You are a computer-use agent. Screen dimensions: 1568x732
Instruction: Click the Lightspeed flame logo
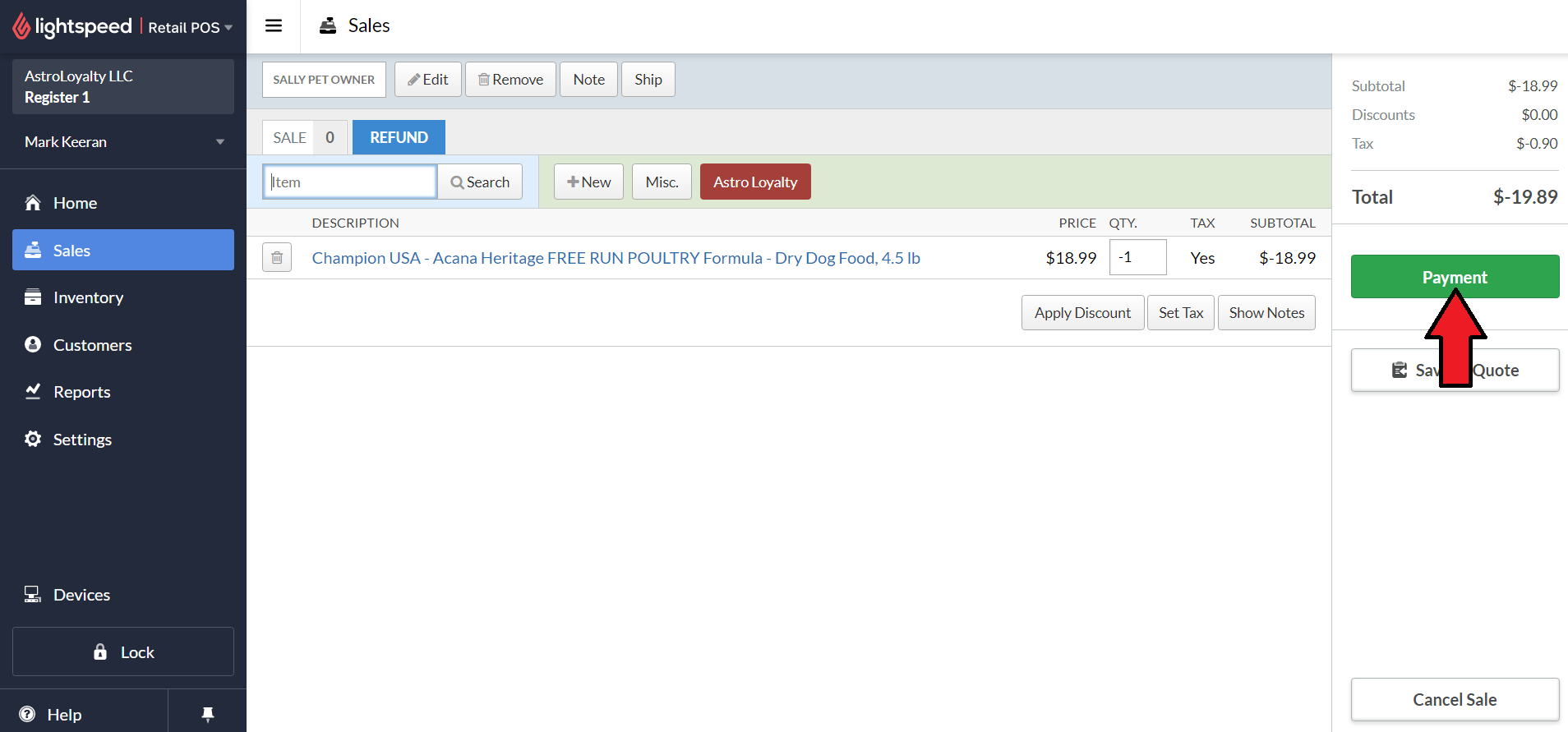[21, 26]
